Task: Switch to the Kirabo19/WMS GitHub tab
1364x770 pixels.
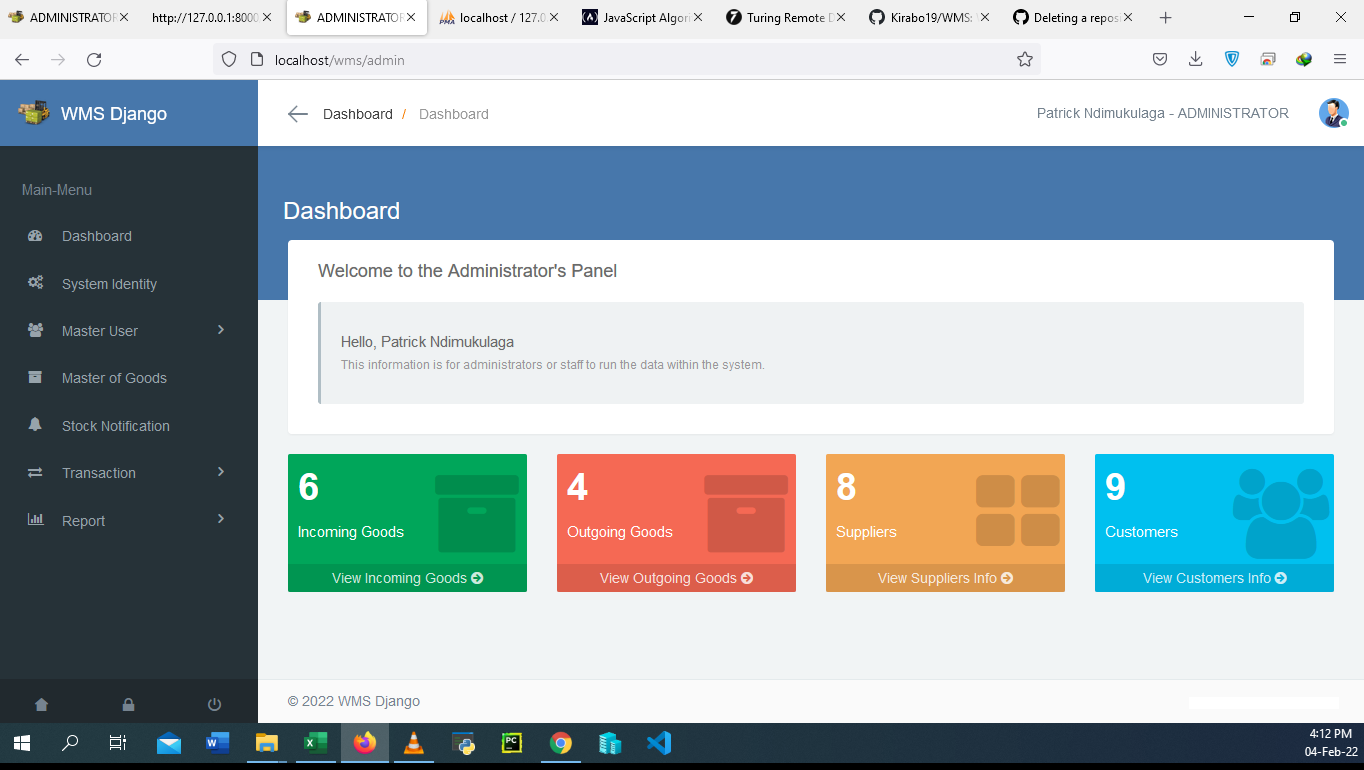Action: tap(929, 18)
